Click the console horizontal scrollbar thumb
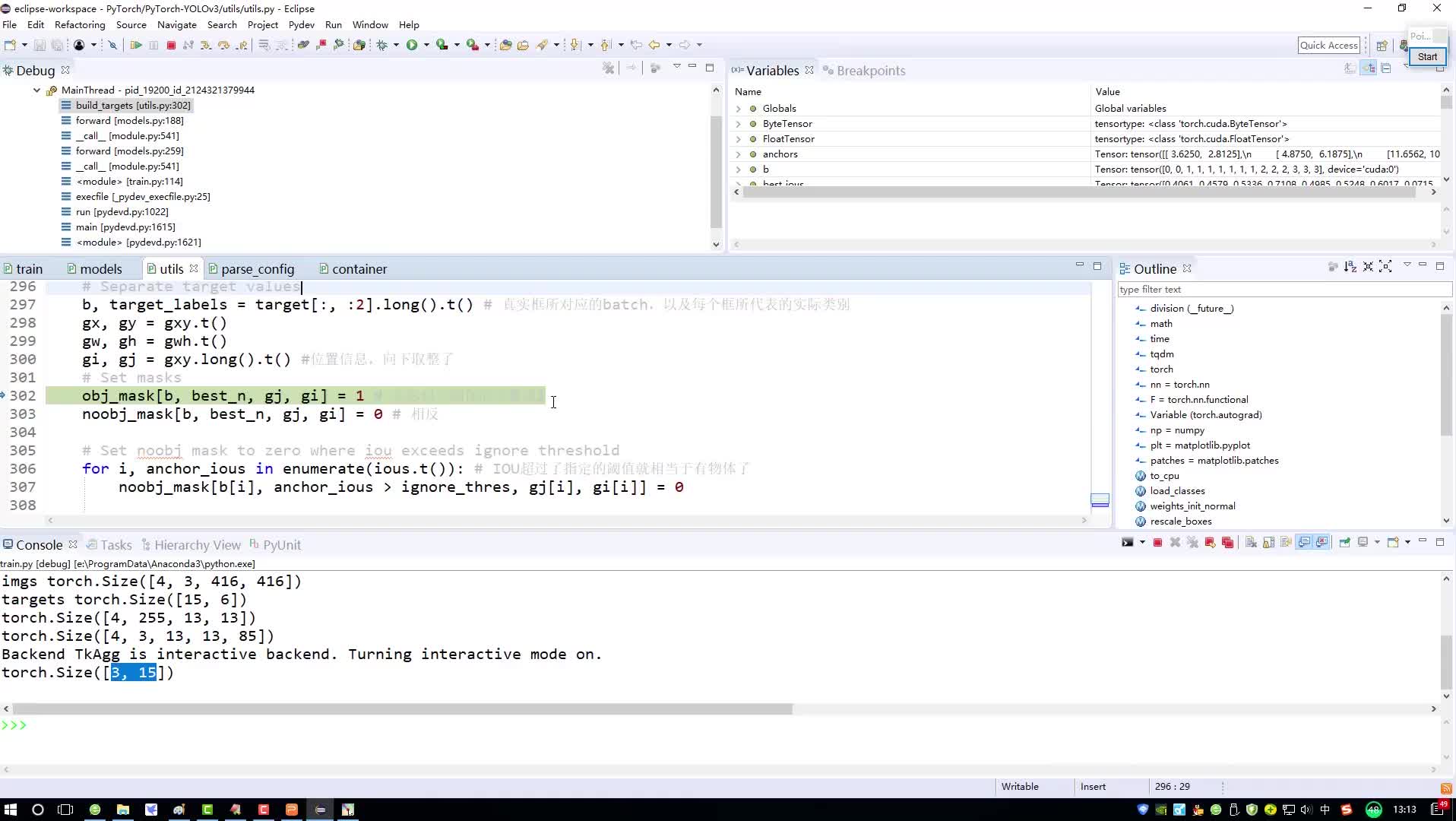This screenshot has width=1456, height=821. (403, 708)
